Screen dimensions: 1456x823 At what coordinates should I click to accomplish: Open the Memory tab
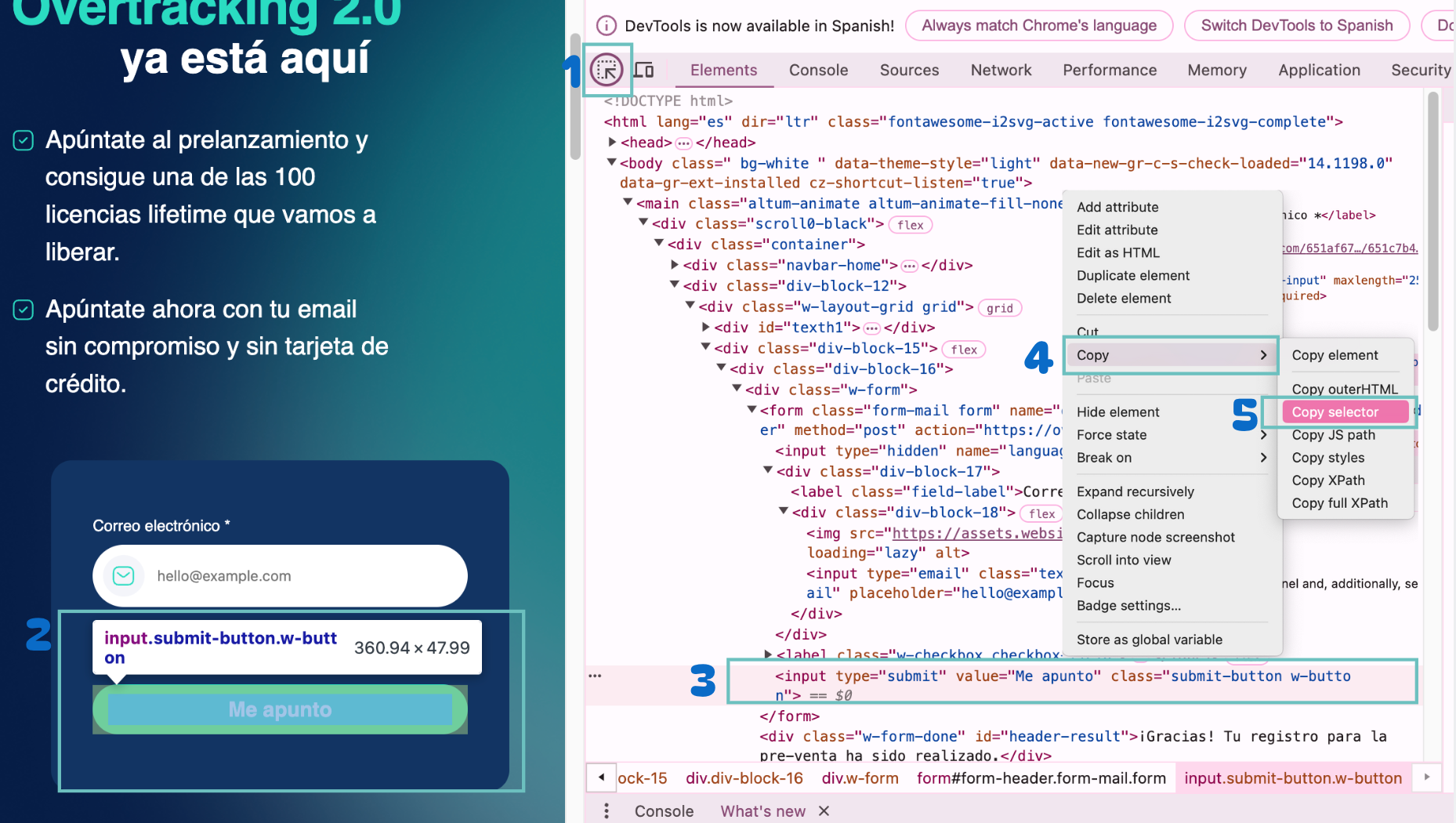click(x=1217, y=70)
